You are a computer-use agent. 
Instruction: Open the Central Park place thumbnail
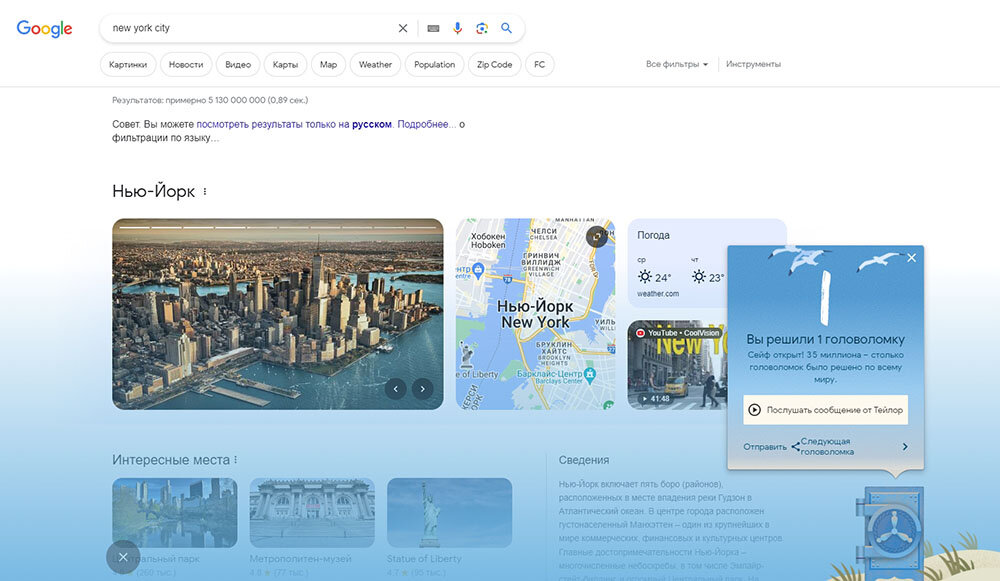point(175,513)
